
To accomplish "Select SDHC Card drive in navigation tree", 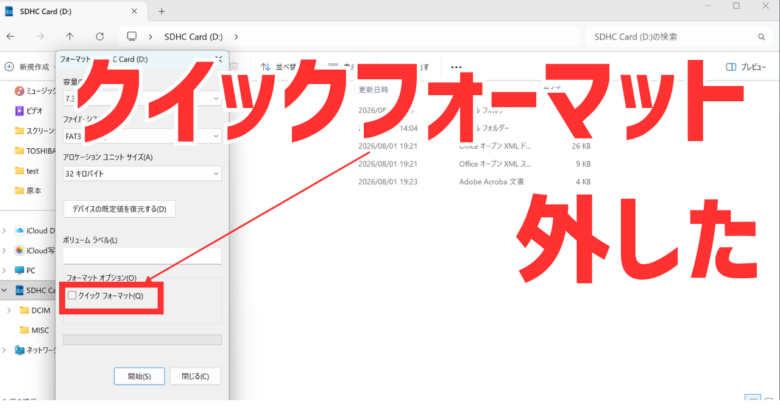I will point(35,290).
